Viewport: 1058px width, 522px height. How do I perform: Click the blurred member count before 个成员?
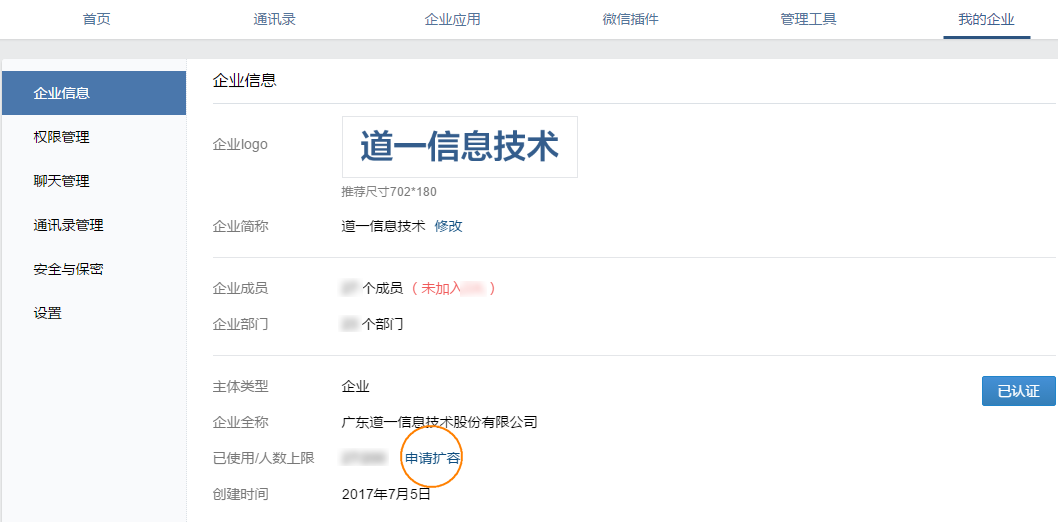[350, 289]
